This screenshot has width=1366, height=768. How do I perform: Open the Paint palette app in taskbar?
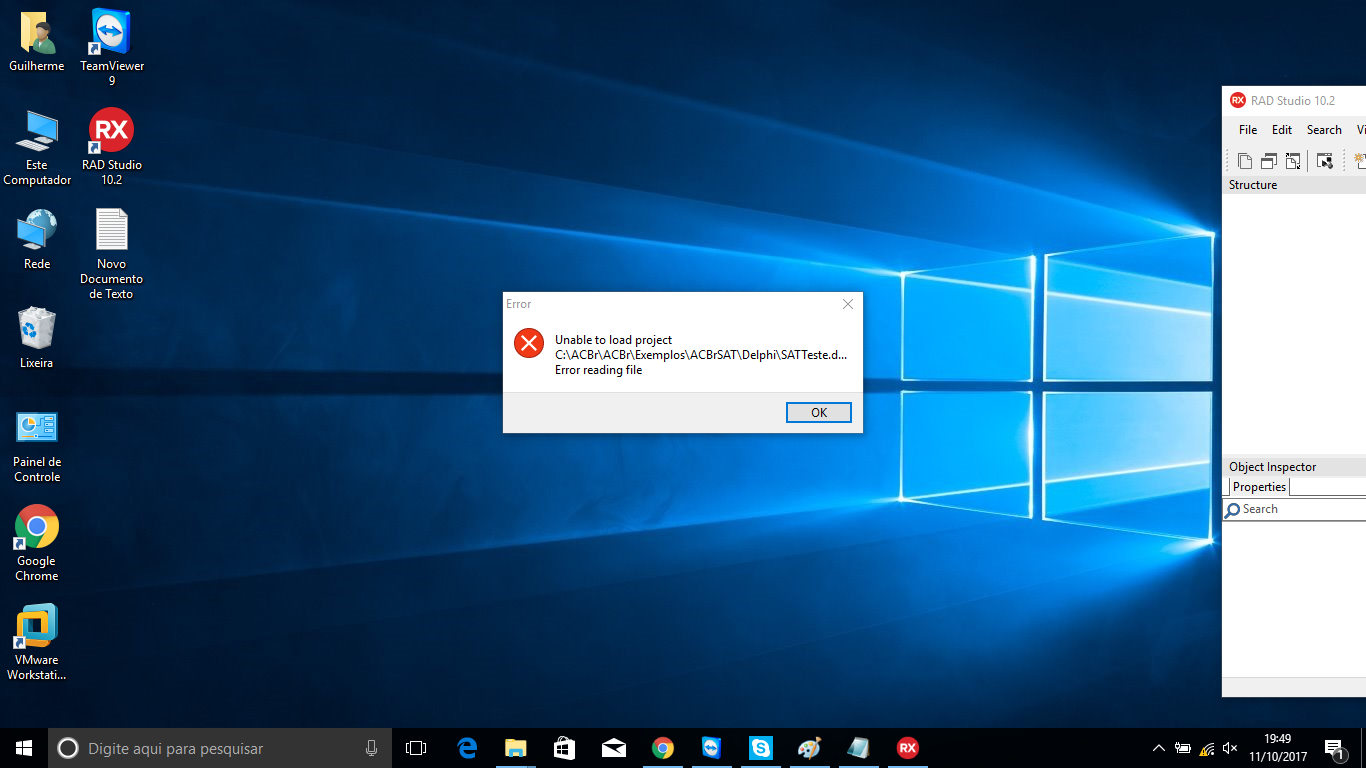(809, 748)
